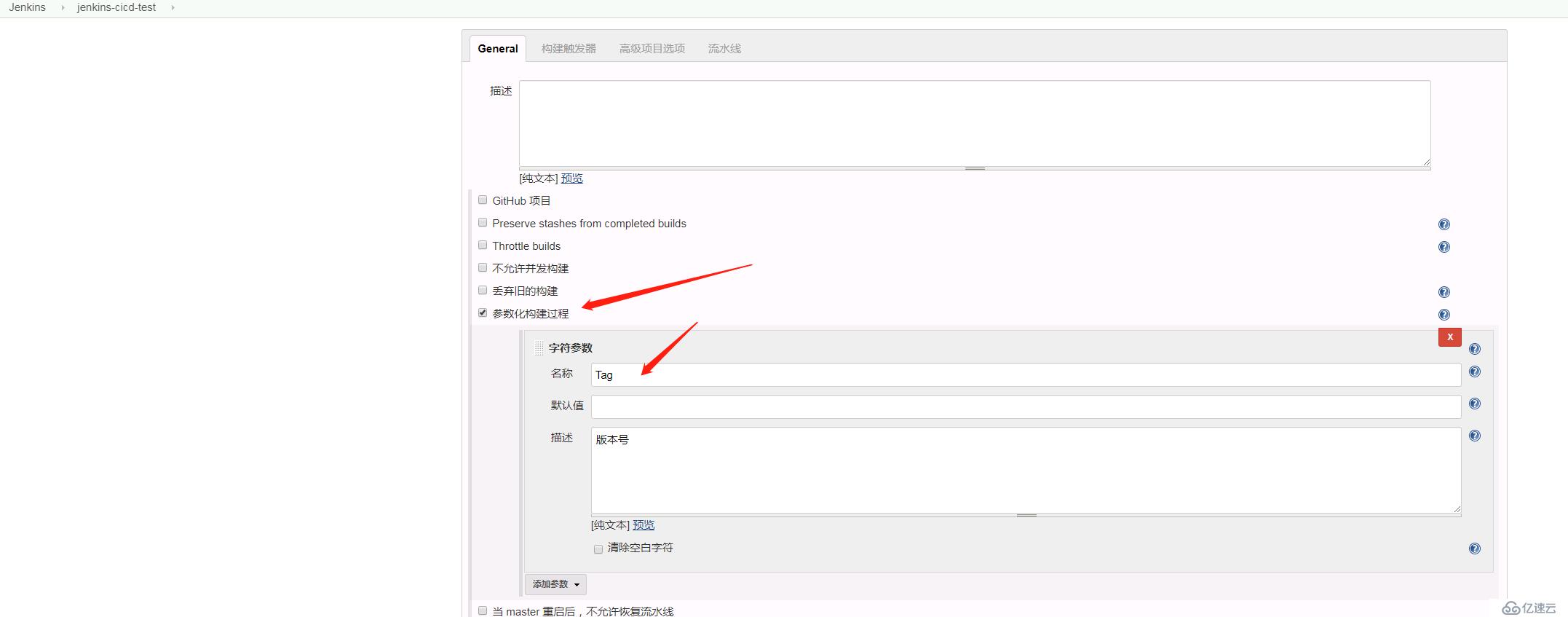
Task: Open help for 清除空白字符 option
Action: click(x=1475, y=549)
